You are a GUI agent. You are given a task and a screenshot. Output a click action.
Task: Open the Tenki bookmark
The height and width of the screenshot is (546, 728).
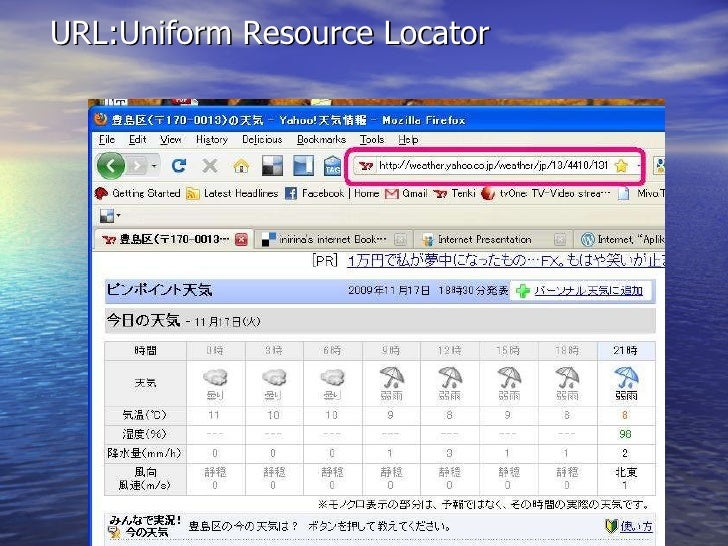click(455, 194)
